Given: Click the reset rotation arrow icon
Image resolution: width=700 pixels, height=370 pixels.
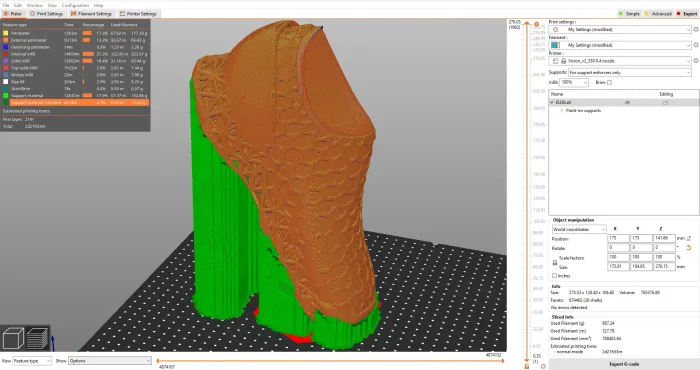Looking at the screenshot, I should (688, 248).
